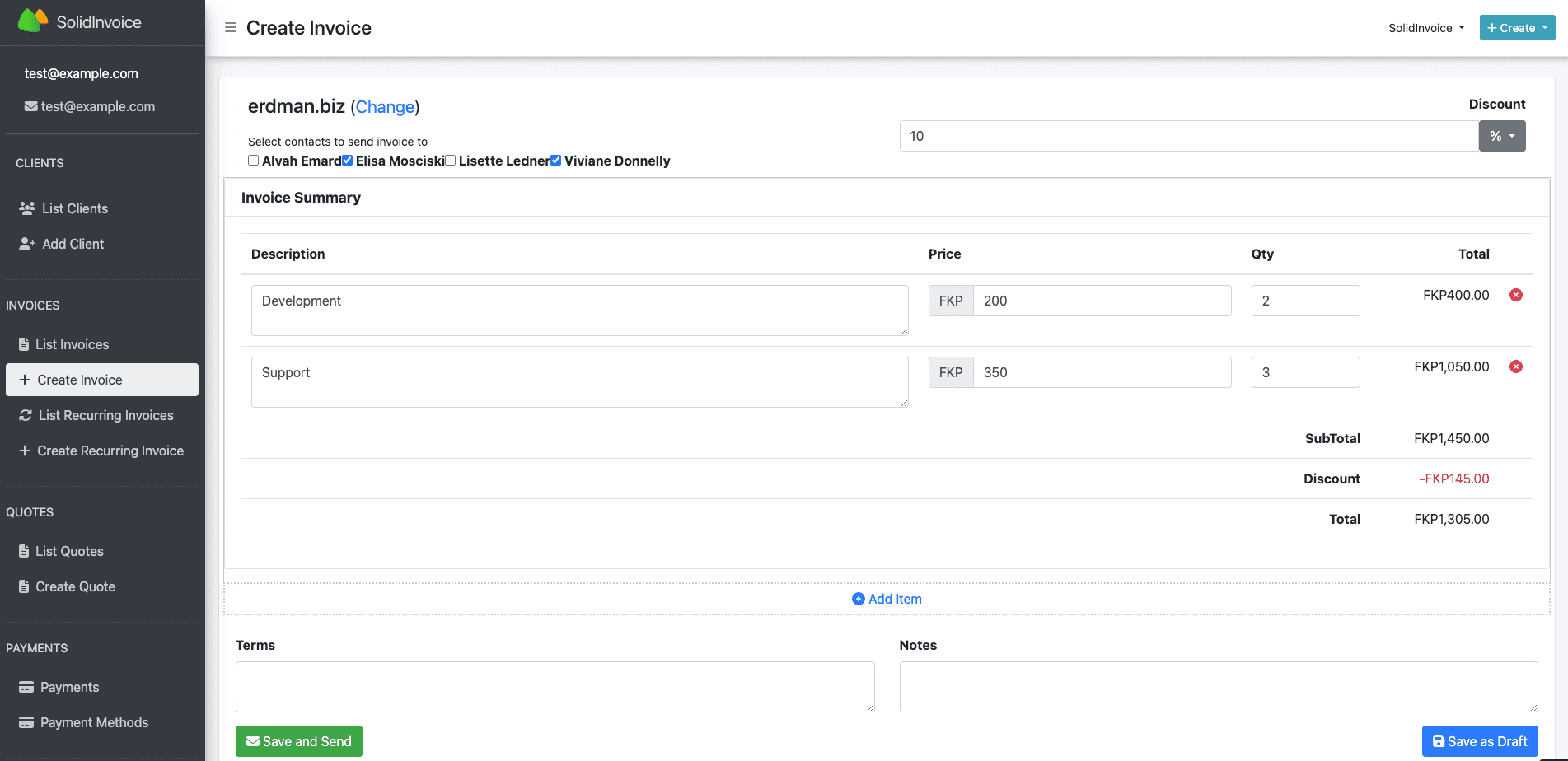The height and width of the screenshot is (761, 1568).
Task: Check the Alvah Emard contact checkbox
Action: coord(254,161)
